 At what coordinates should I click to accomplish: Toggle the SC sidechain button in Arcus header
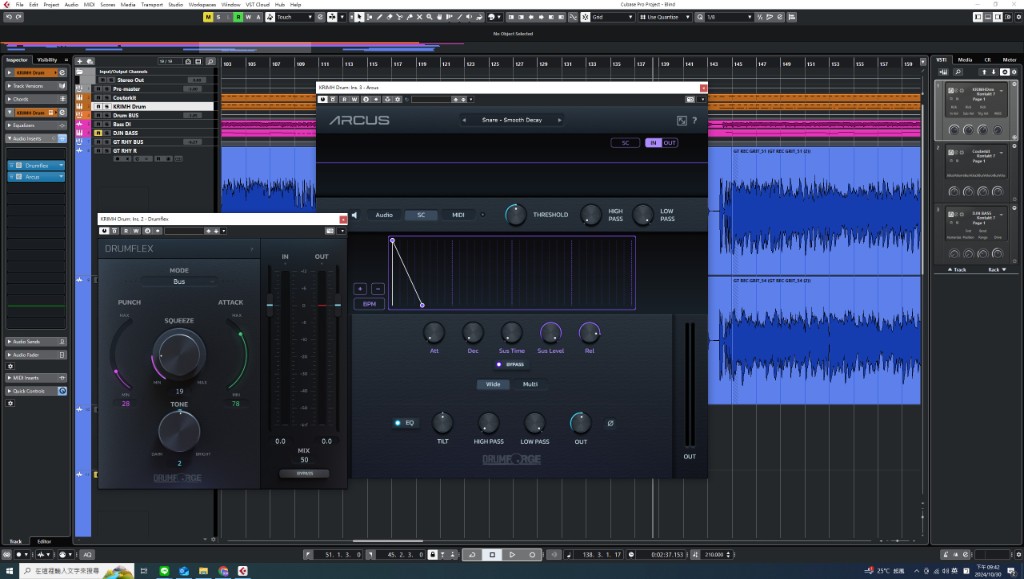click(625, 143)
